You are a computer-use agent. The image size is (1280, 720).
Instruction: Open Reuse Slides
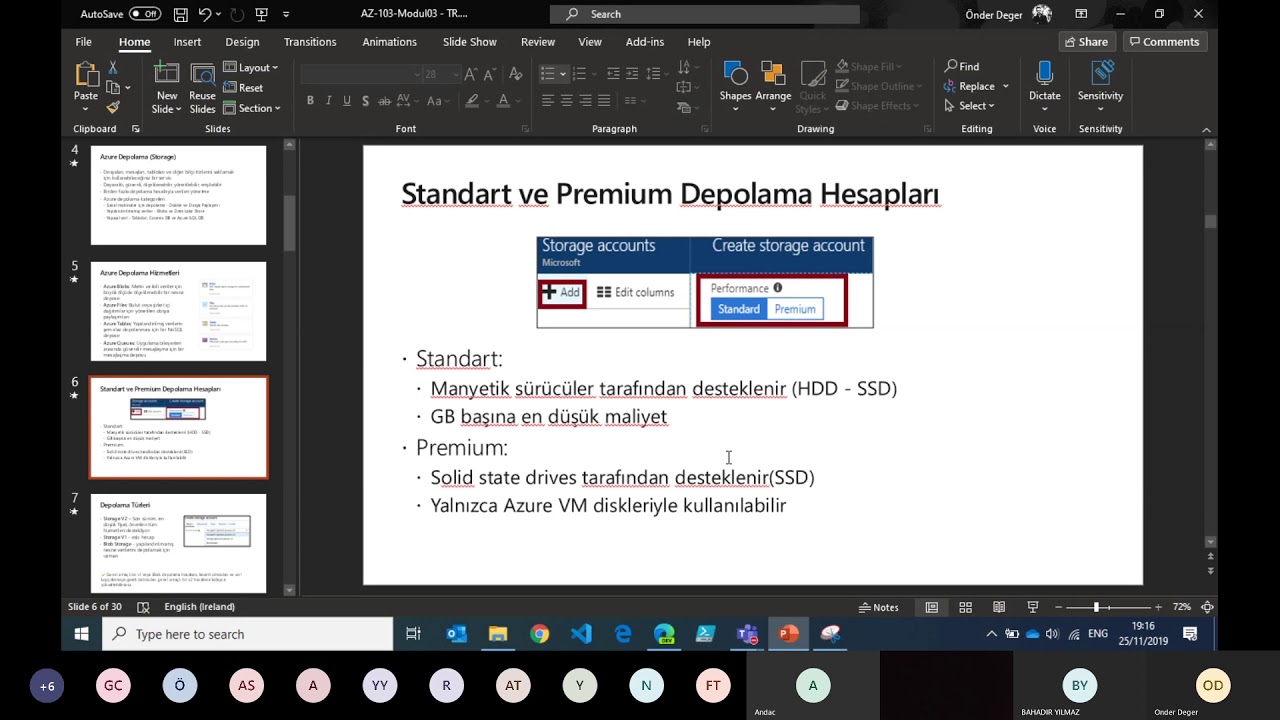coord(202,88)
